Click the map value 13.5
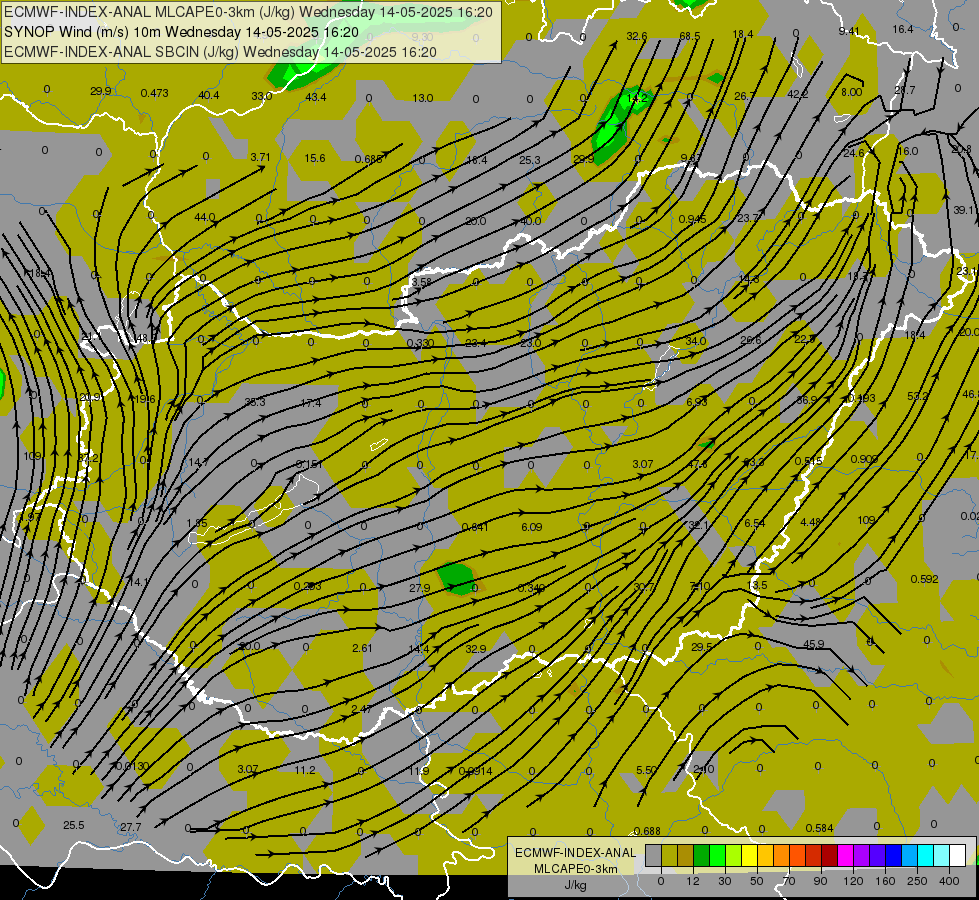Image resolution: width=979 pixels, height=900 pixels. 757,585
